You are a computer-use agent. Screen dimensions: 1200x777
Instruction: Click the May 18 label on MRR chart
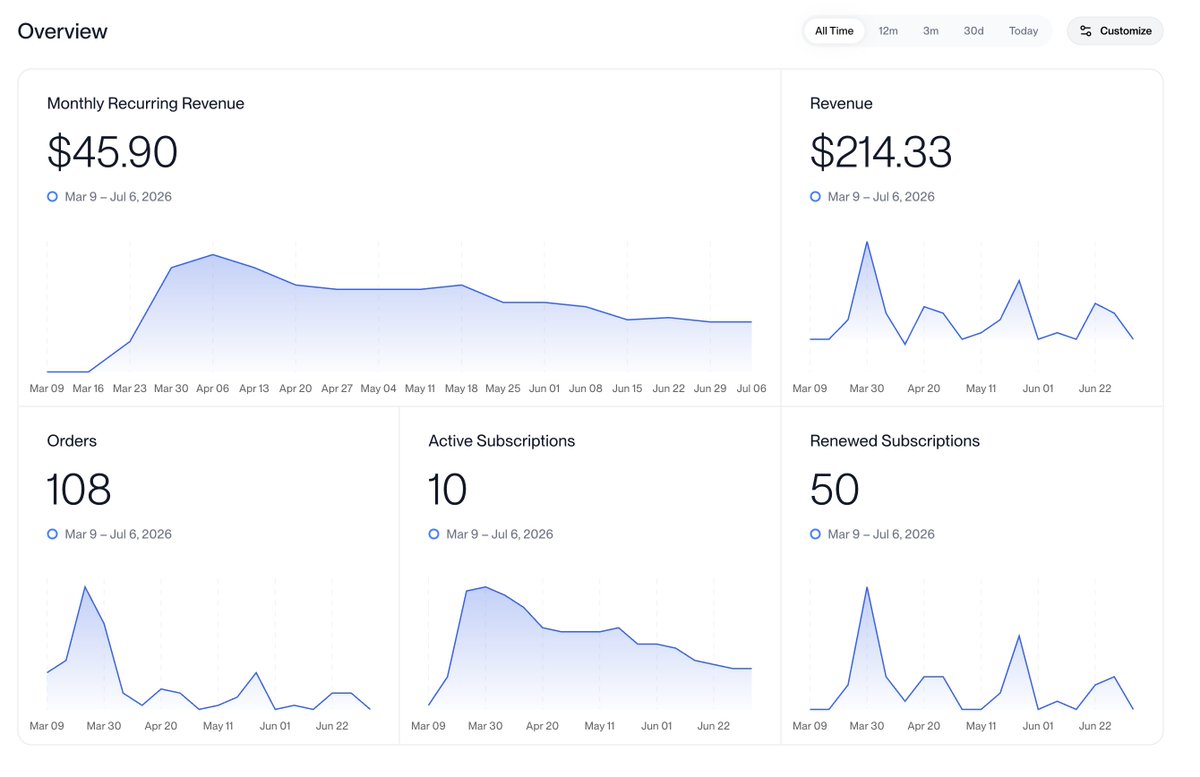[461, 388]
